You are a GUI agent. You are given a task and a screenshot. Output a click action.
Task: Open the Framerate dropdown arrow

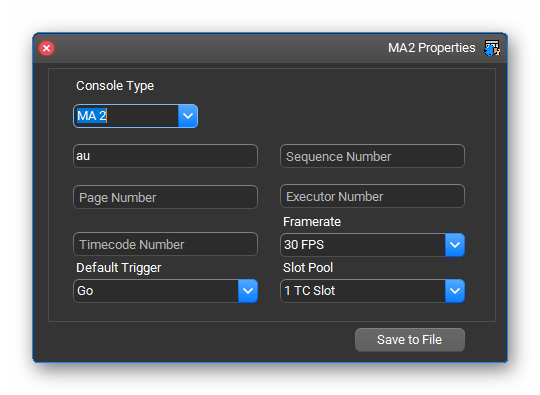(455, 245)
